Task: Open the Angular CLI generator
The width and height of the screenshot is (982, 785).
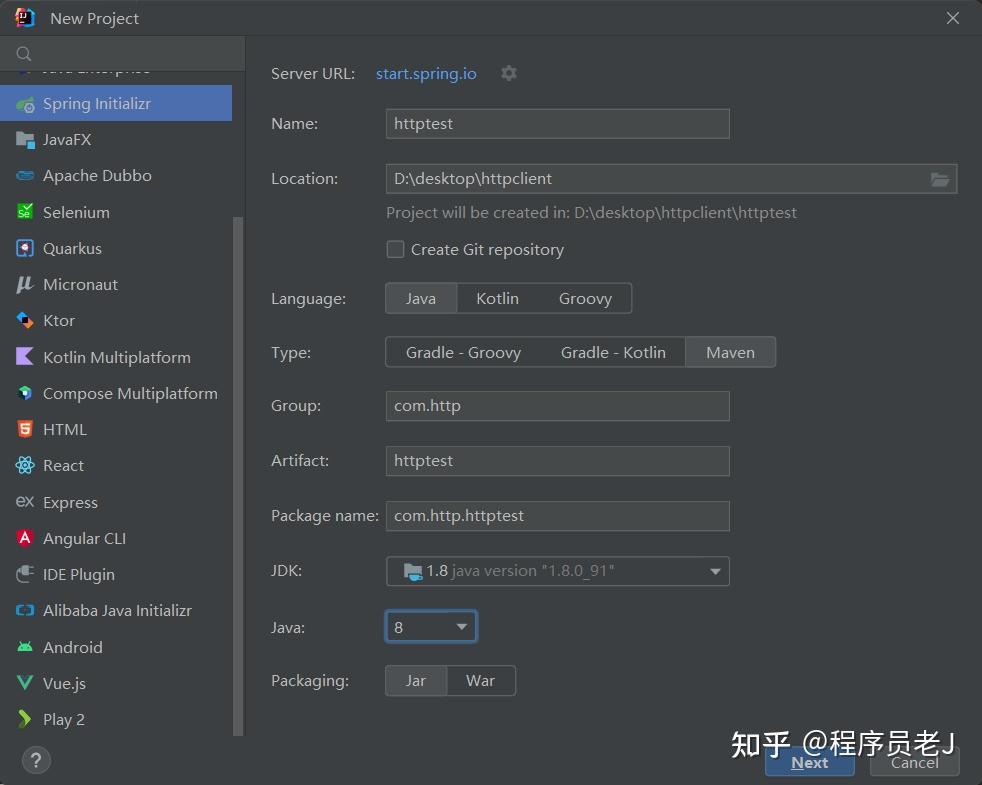Action: (83, 538)
